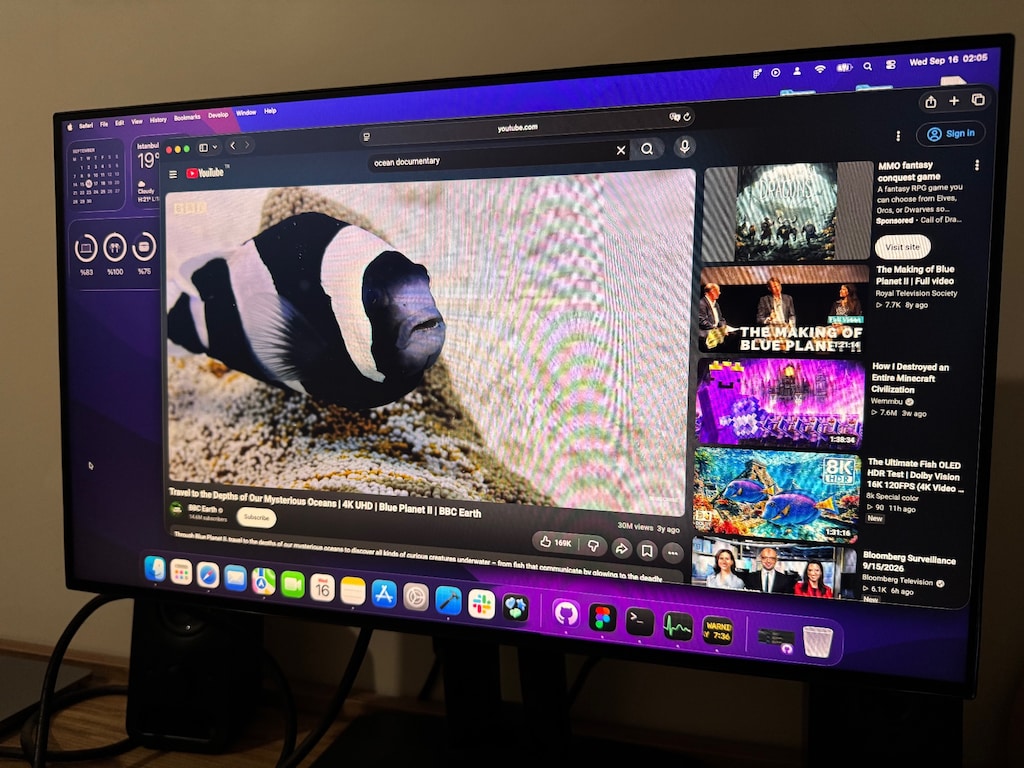Open System Settings in the Dock
Viewport: 1024px width, 768px height.
click(415, 597)
